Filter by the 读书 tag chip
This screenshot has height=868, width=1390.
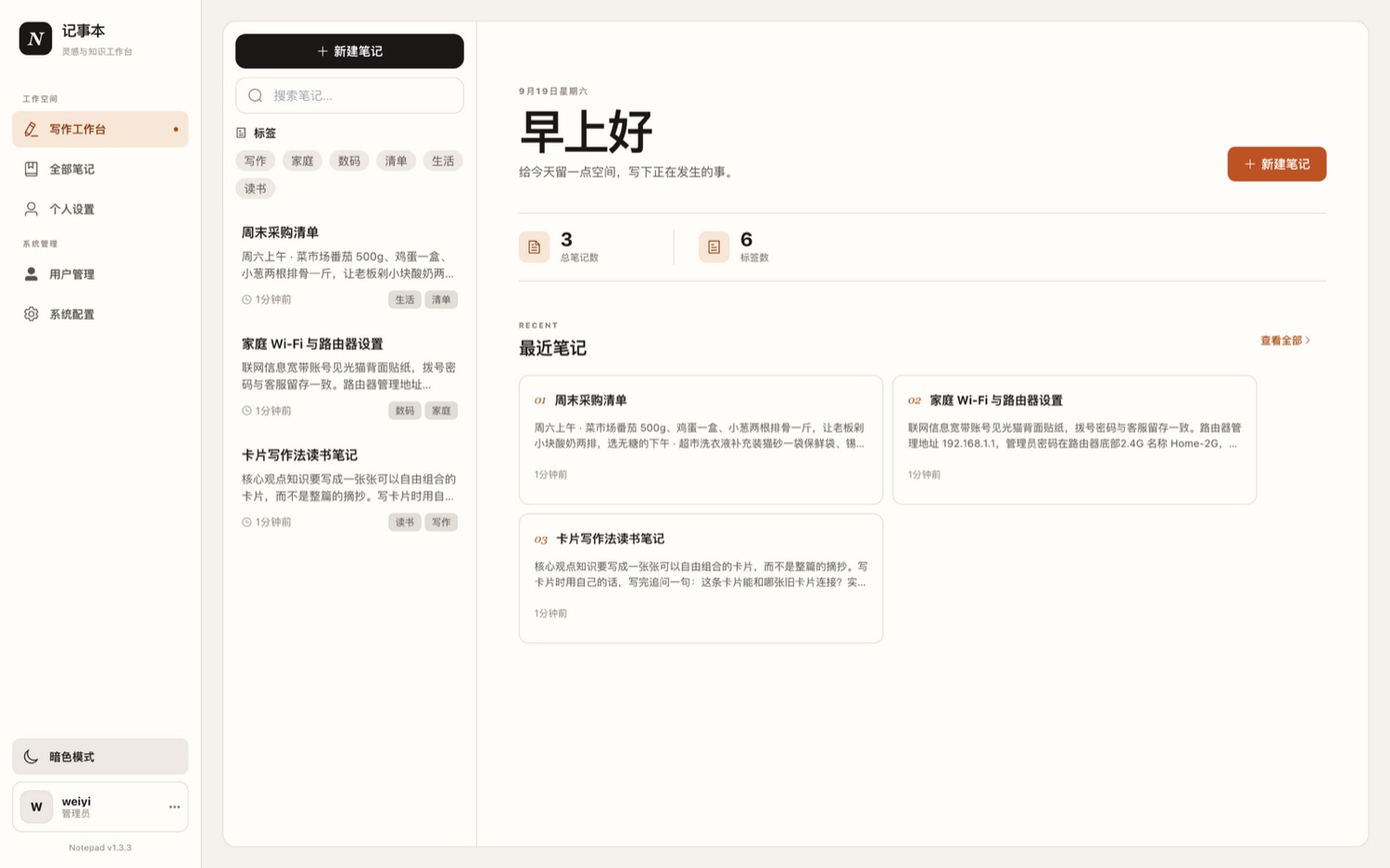(x=255, y=188)
